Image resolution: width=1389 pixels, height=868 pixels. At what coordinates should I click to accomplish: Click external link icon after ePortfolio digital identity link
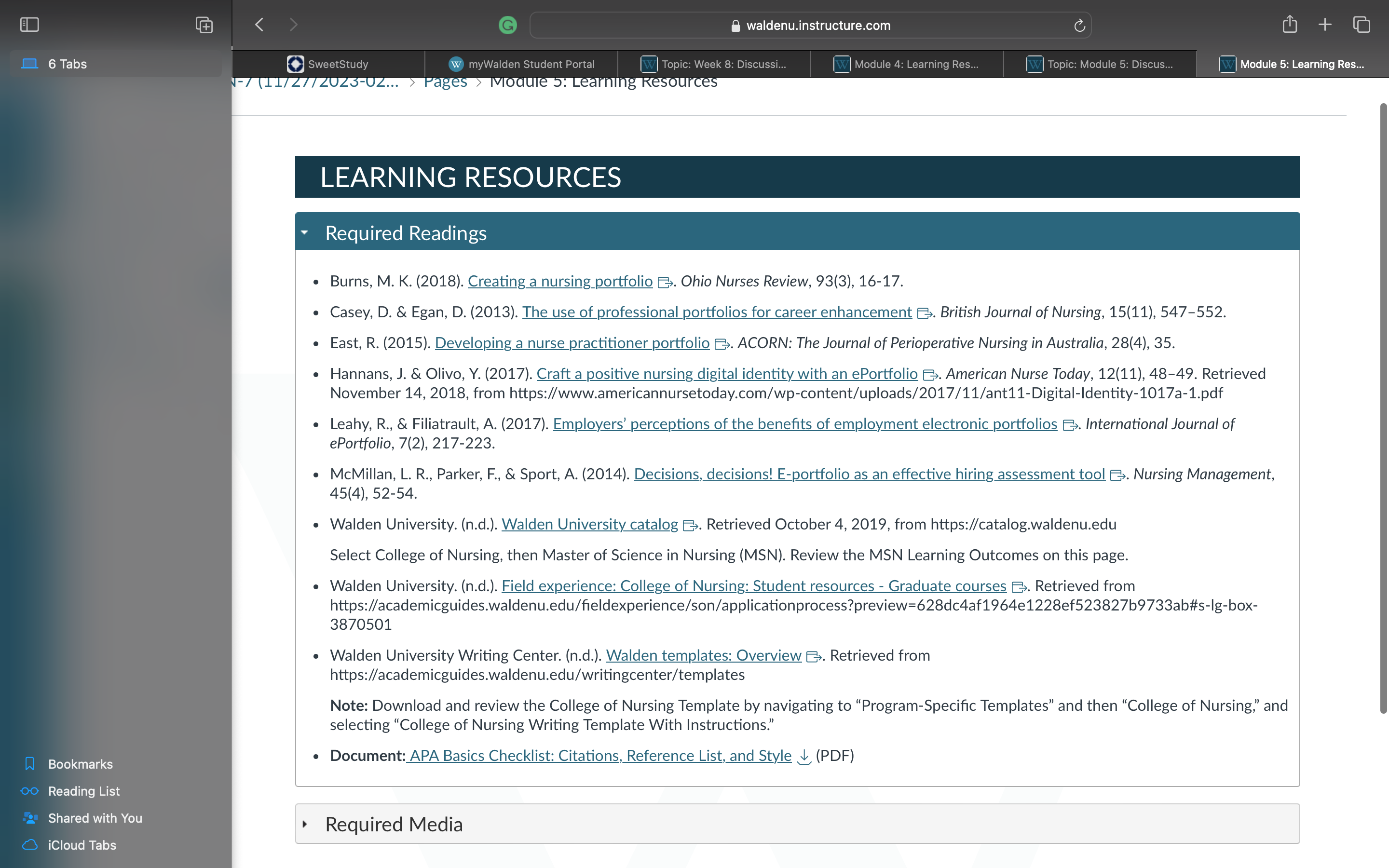[930, 376]
